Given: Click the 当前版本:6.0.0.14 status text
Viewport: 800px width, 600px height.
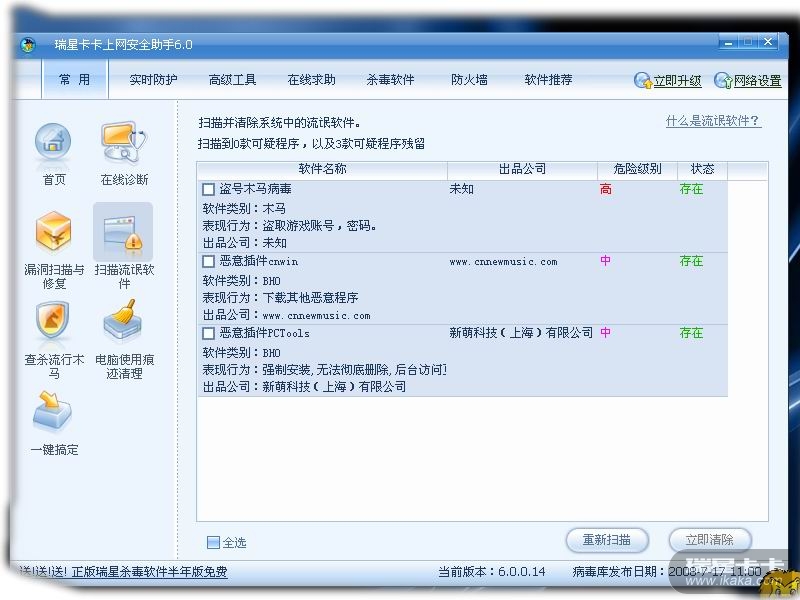Looking at the screenshot, I should coord(492,571).
